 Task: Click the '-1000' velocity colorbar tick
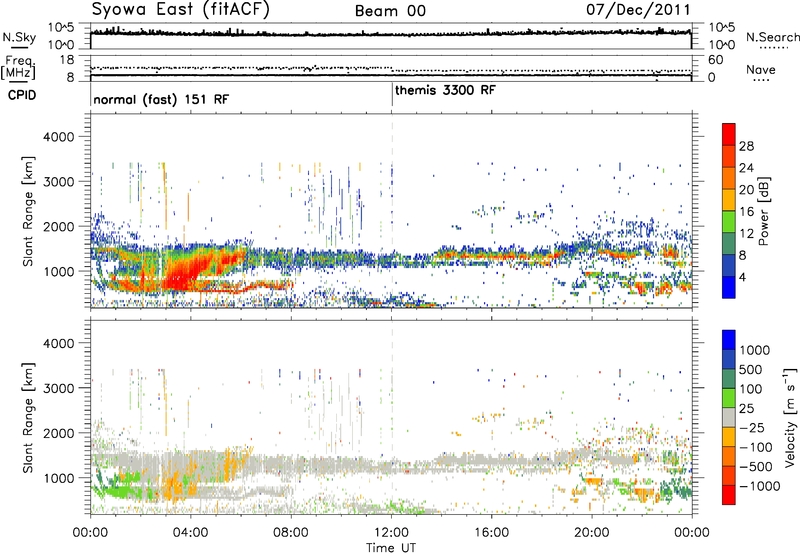[x=759, y=486]
